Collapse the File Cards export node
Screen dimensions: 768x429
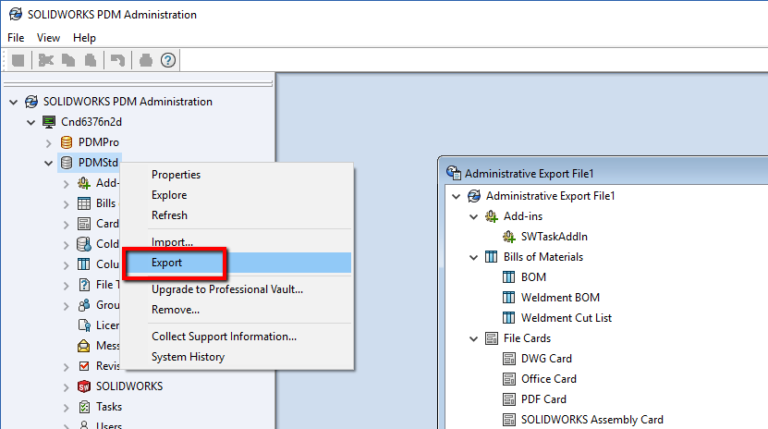pos(473,339)
